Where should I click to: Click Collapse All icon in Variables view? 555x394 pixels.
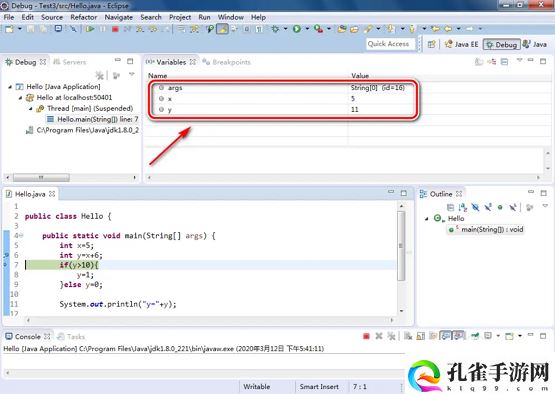coord(504,62)
